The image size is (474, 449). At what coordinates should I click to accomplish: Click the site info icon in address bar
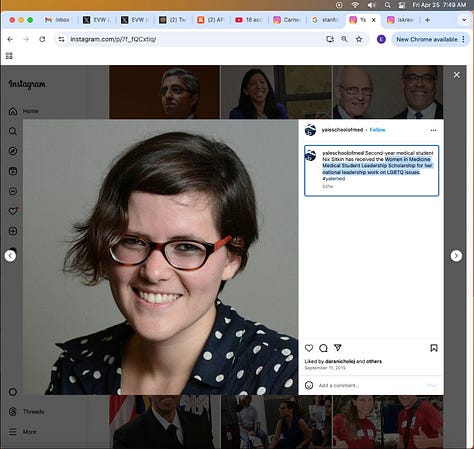(61, 39)
